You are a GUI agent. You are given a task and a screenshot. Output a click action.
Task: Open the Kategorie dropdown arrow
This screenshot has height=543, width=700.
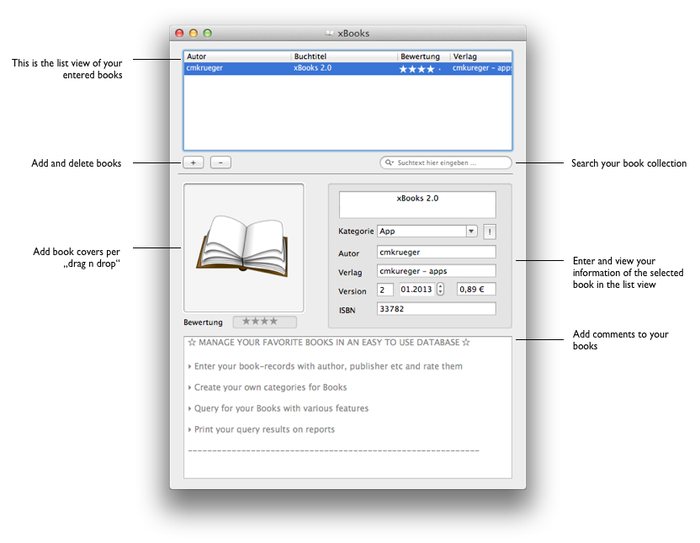tap(471, 231)
